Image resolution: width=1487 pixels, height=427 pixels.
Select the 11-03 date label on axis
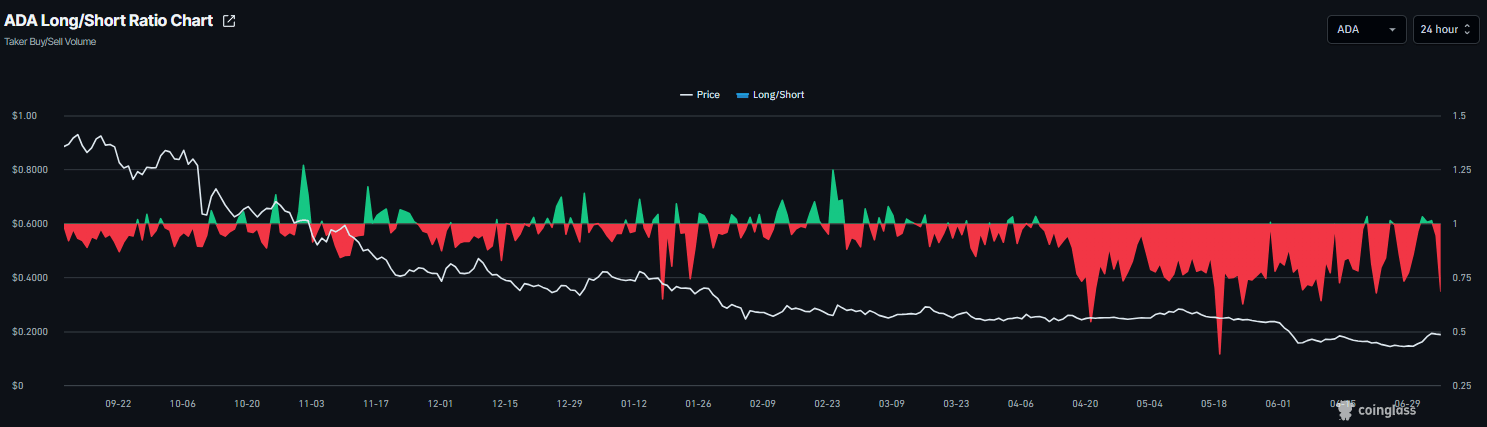pyautogui.click(x=311, y=404)
